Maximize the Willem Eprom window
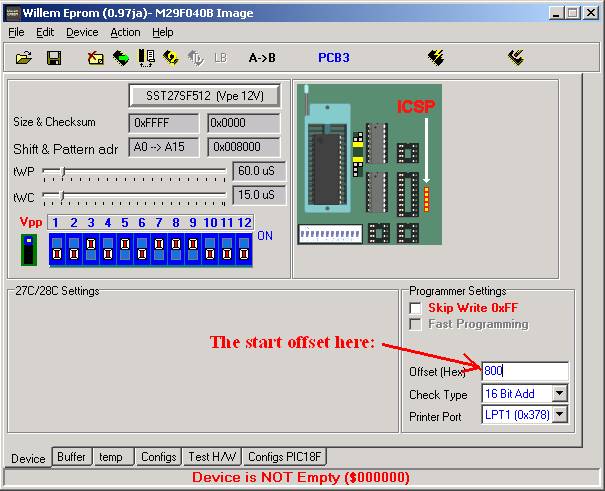 (x=573, y=13)
